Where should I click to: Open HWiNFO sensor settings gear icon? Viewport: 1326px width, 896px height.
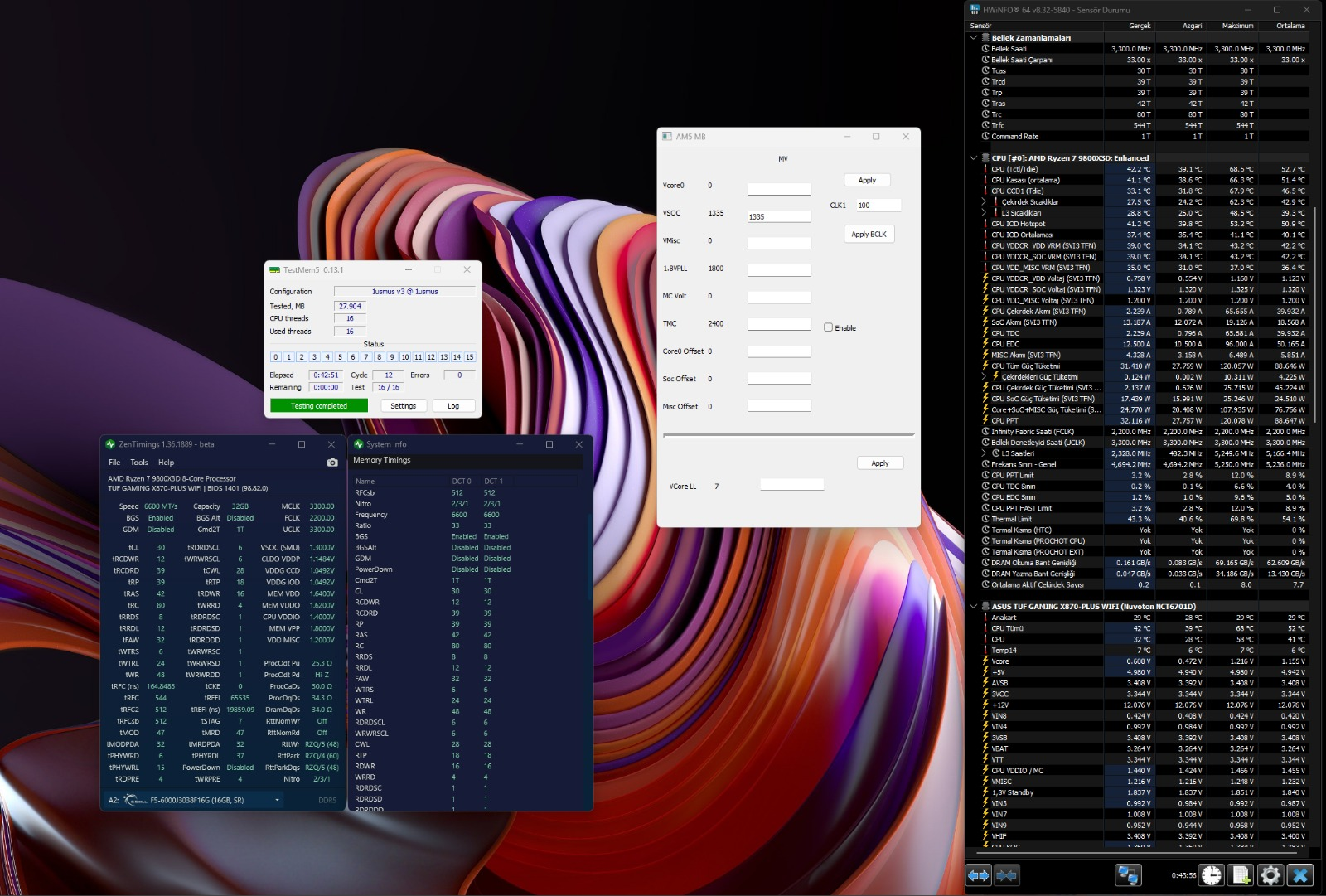coord(1270,875)
